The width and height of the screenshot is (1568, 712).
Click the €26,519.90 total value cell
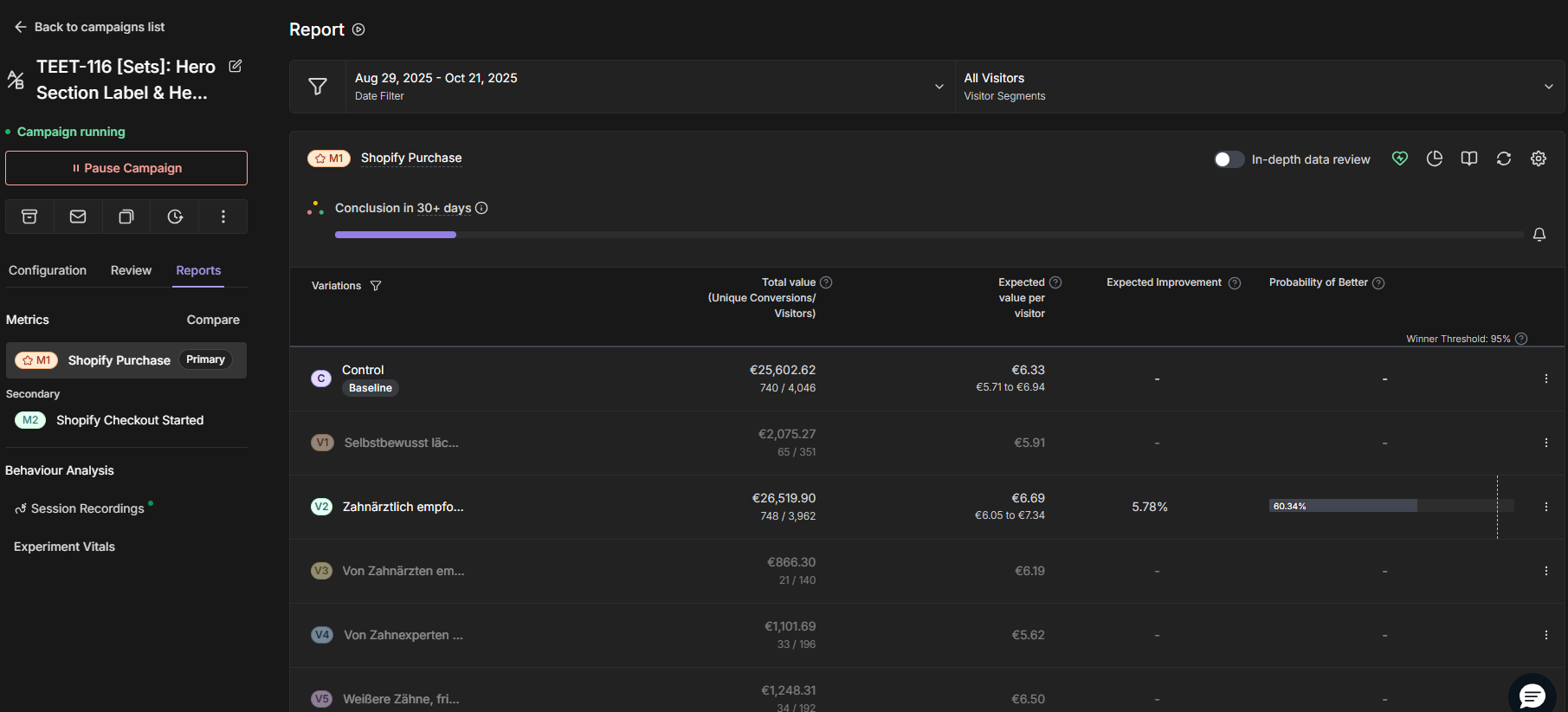point(784,498)
